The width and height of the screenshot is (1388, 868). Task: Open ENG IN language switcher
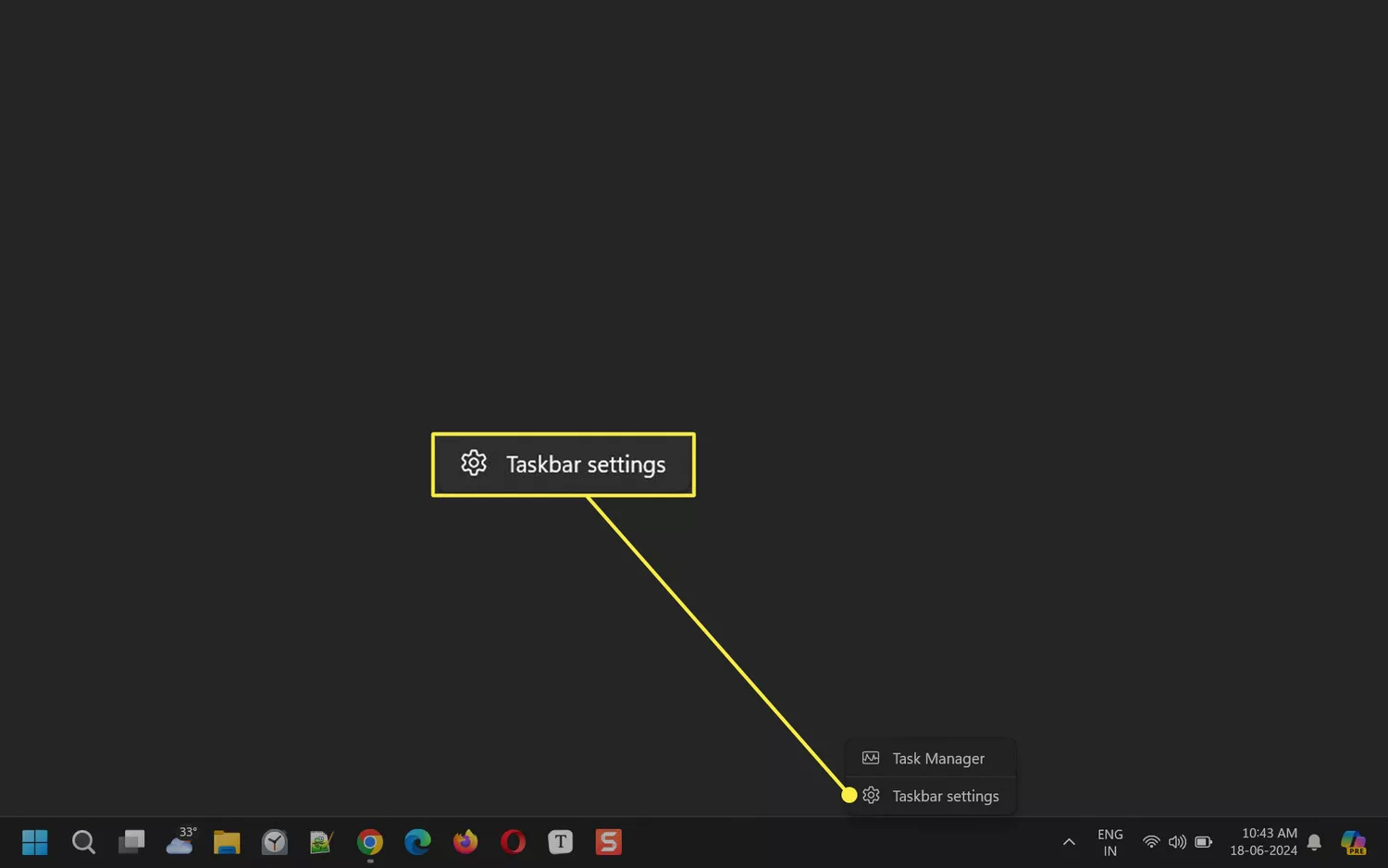[x=1110, y=842]
